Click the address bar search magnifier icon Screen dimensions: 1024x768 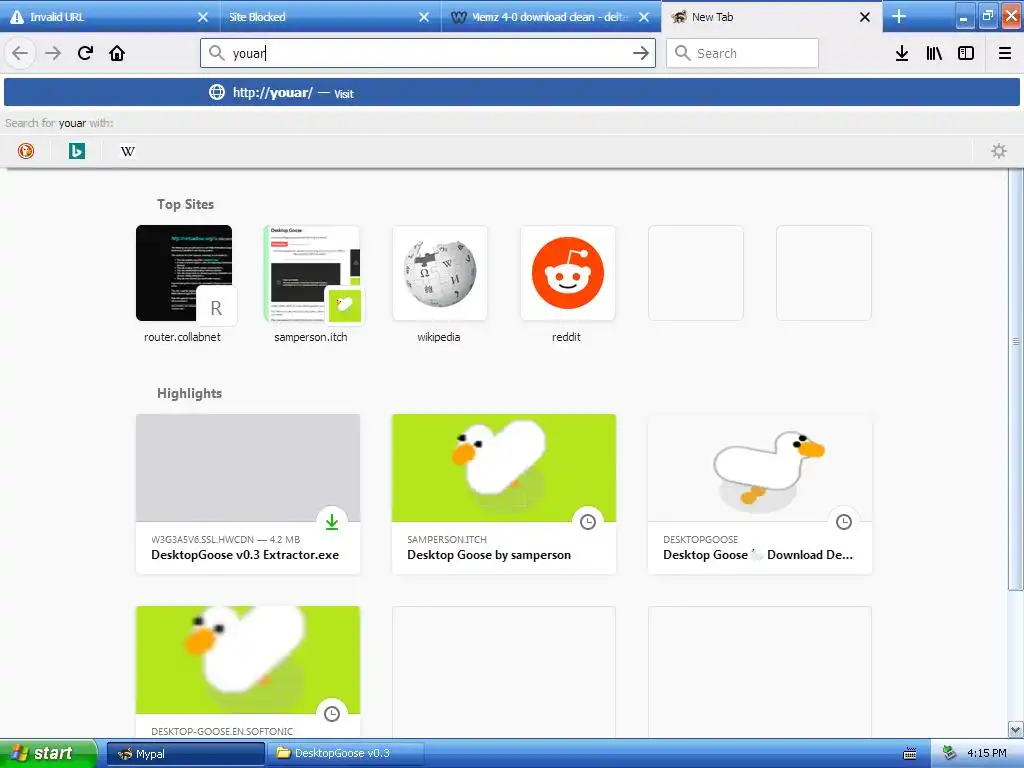[217, 53]
